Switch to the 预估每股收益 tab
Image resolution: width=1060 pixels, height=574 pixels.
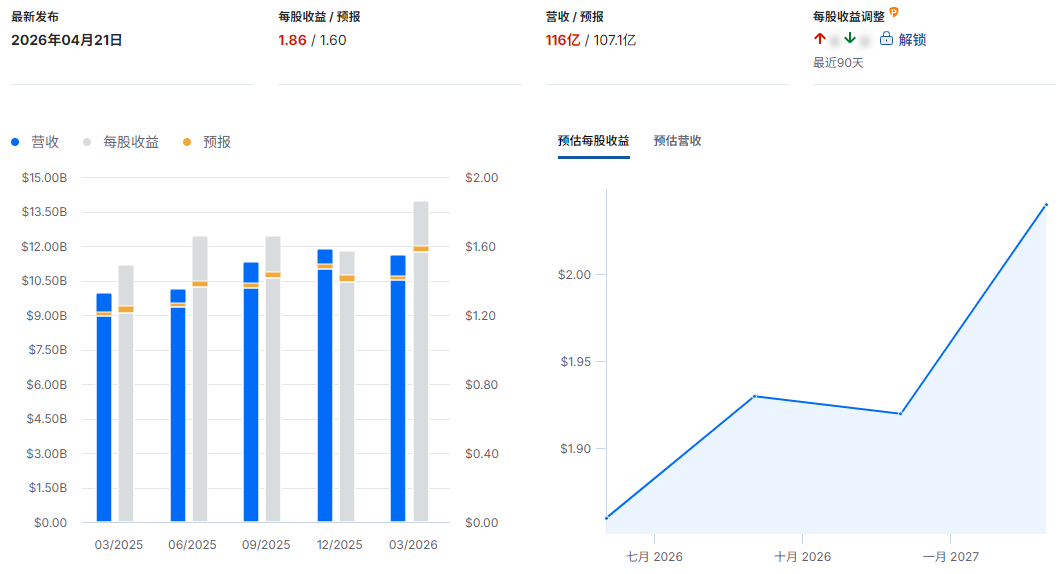point(594,141)
